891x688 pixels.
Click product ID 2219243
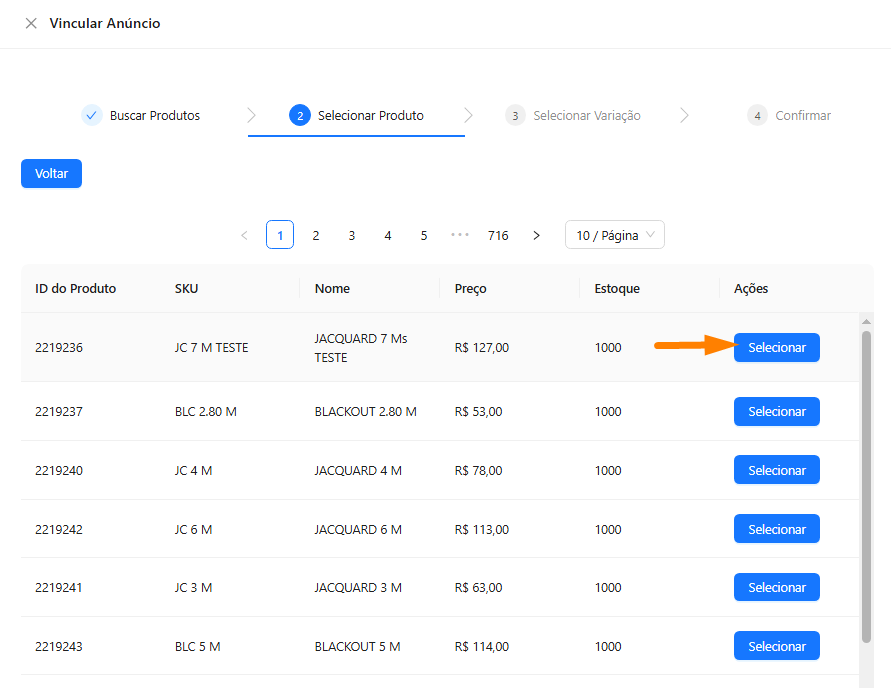59,647
